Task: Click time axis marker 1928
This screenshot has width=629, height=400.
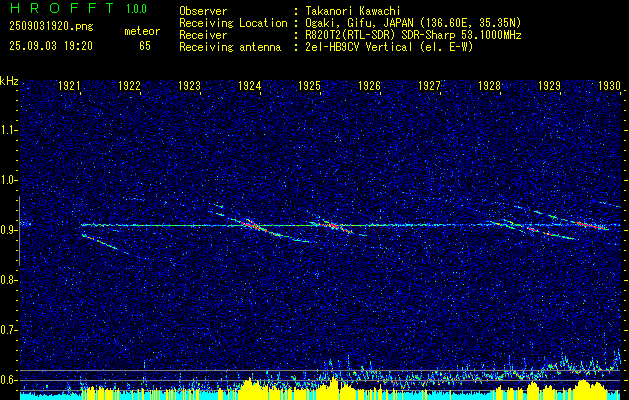Action: coord(489,85)
